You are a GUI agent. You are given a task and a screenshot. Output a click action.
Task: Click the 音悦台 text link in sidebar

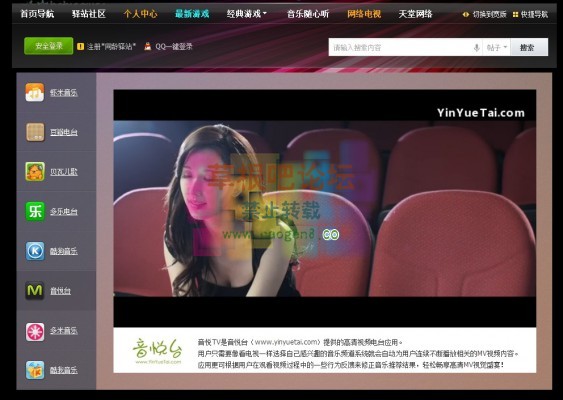(x=60, y=290)
